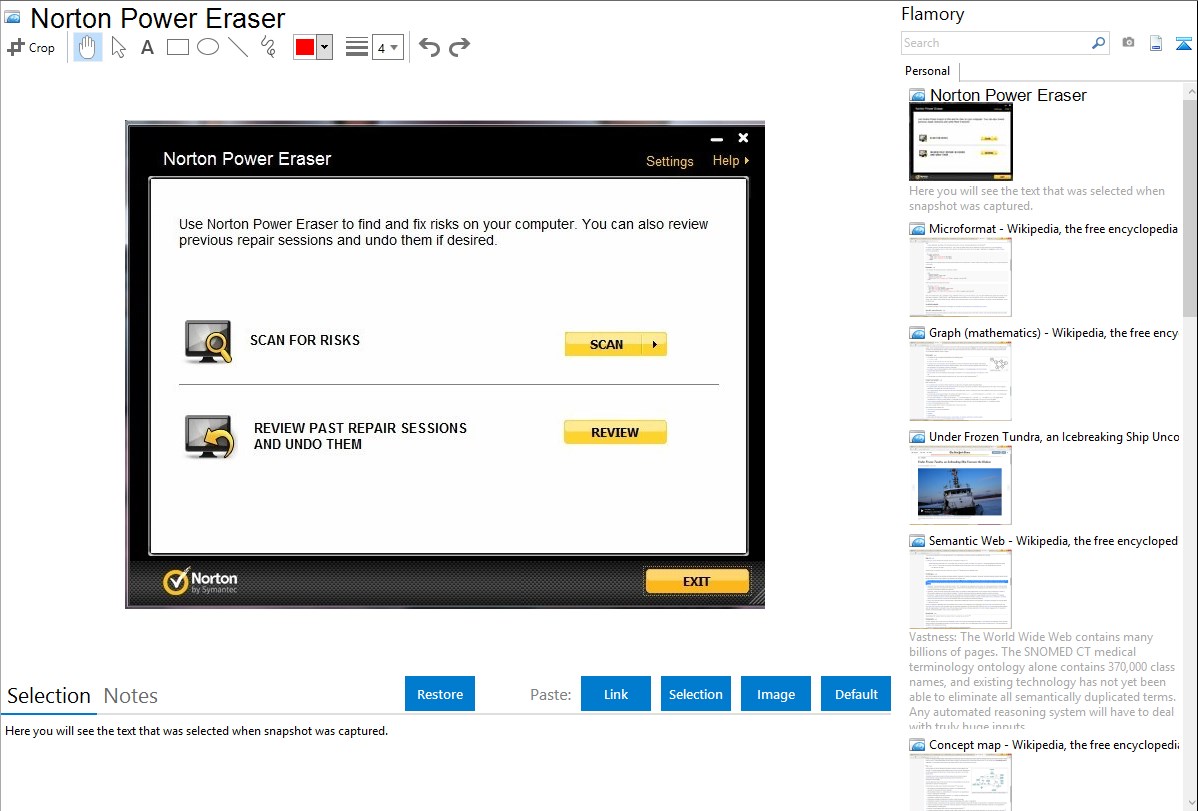Click the document page icon in Flamory
The image size is (1198, 811).
[1156, 44]
